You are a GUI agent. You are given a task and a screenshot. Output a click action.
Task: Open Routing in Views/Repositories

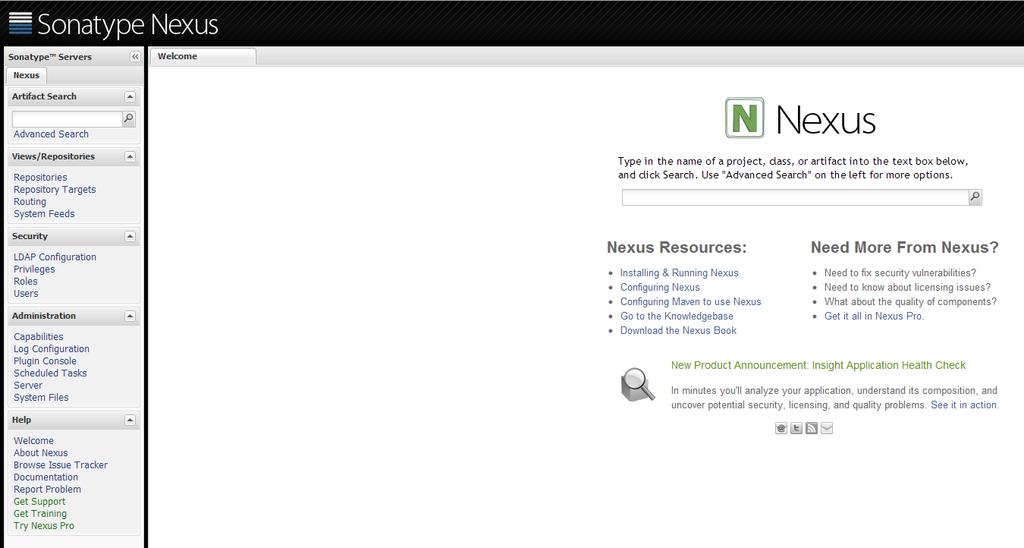click(30, 201)
